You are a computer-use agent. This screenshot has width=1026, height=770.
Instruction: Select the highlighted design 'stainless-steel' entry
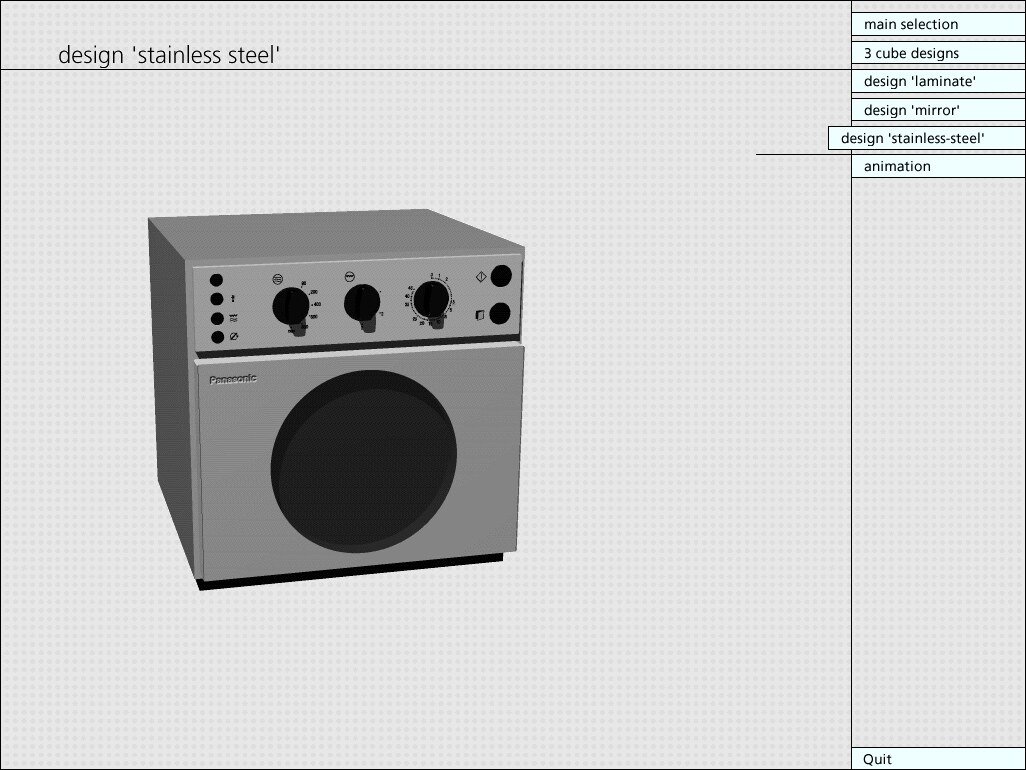point(927,138)
